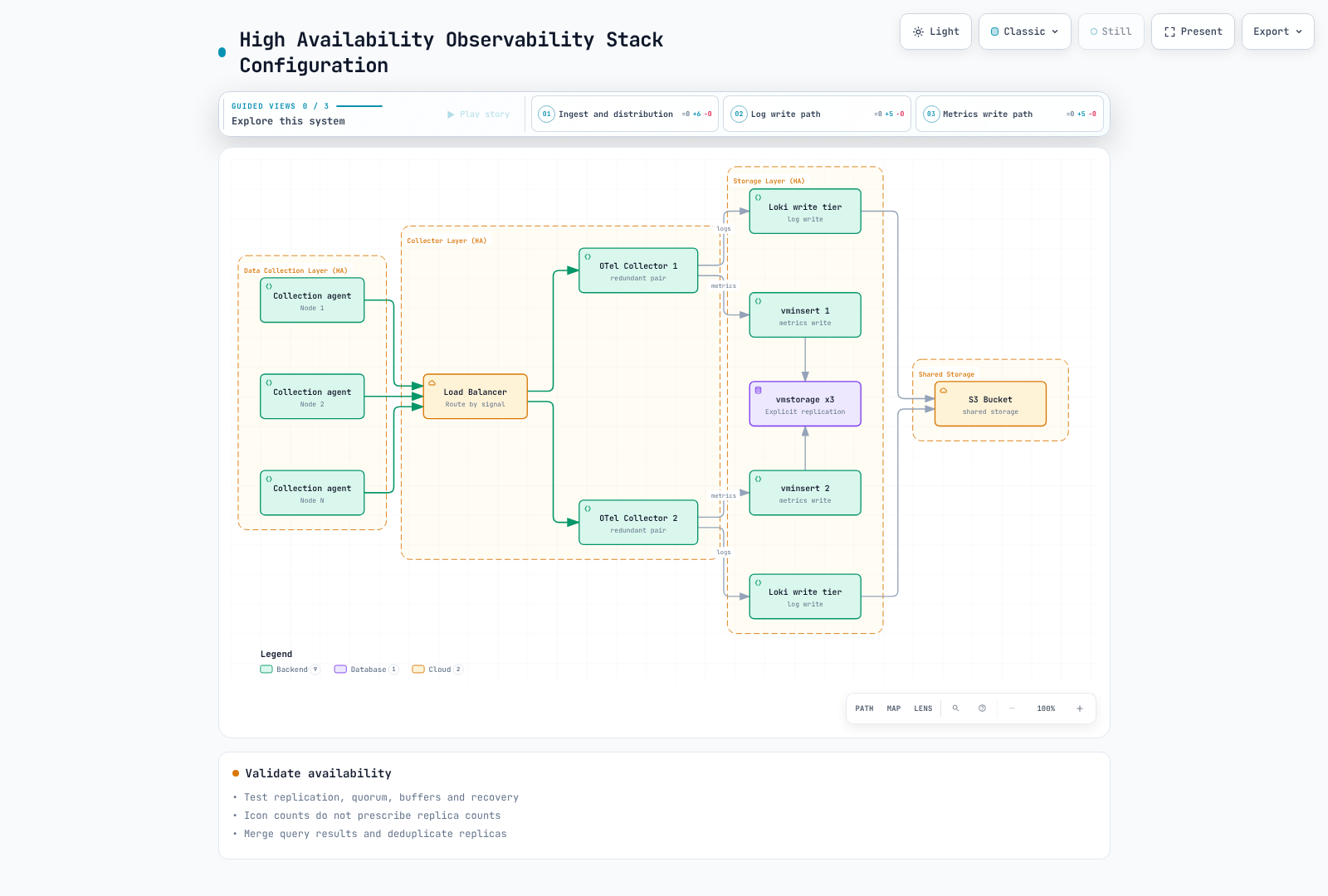Image resolution: width=1328 pixels, height=896 pixels.
Task: Click the Shared Storage group label
Action: [946, 374]
